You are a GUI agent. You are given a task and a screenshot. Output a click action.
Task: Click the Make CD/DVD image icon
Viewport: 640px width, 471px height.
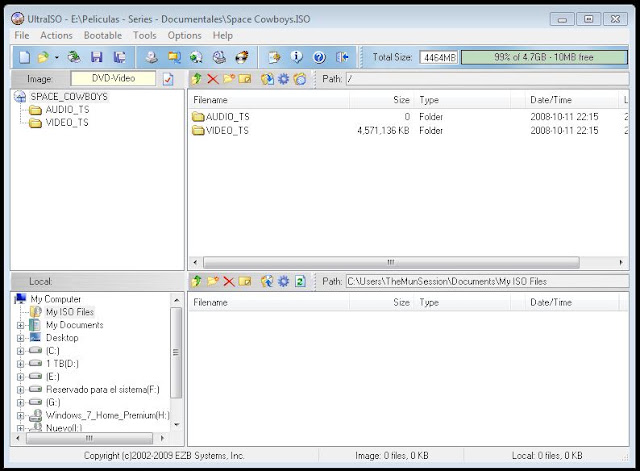(x=151, y=57)
